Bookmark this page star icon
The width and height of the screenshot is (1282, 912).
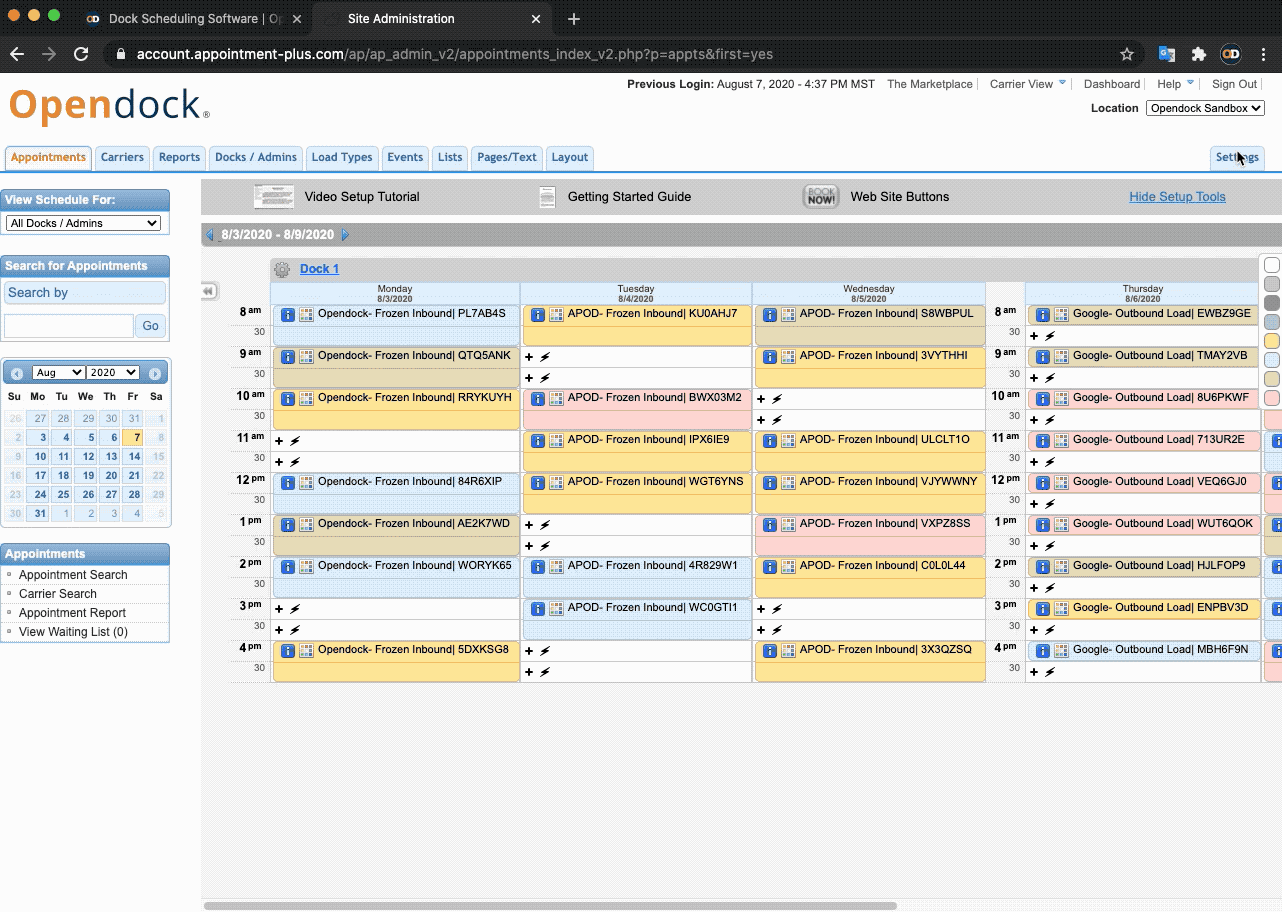tap(1127, 54)
